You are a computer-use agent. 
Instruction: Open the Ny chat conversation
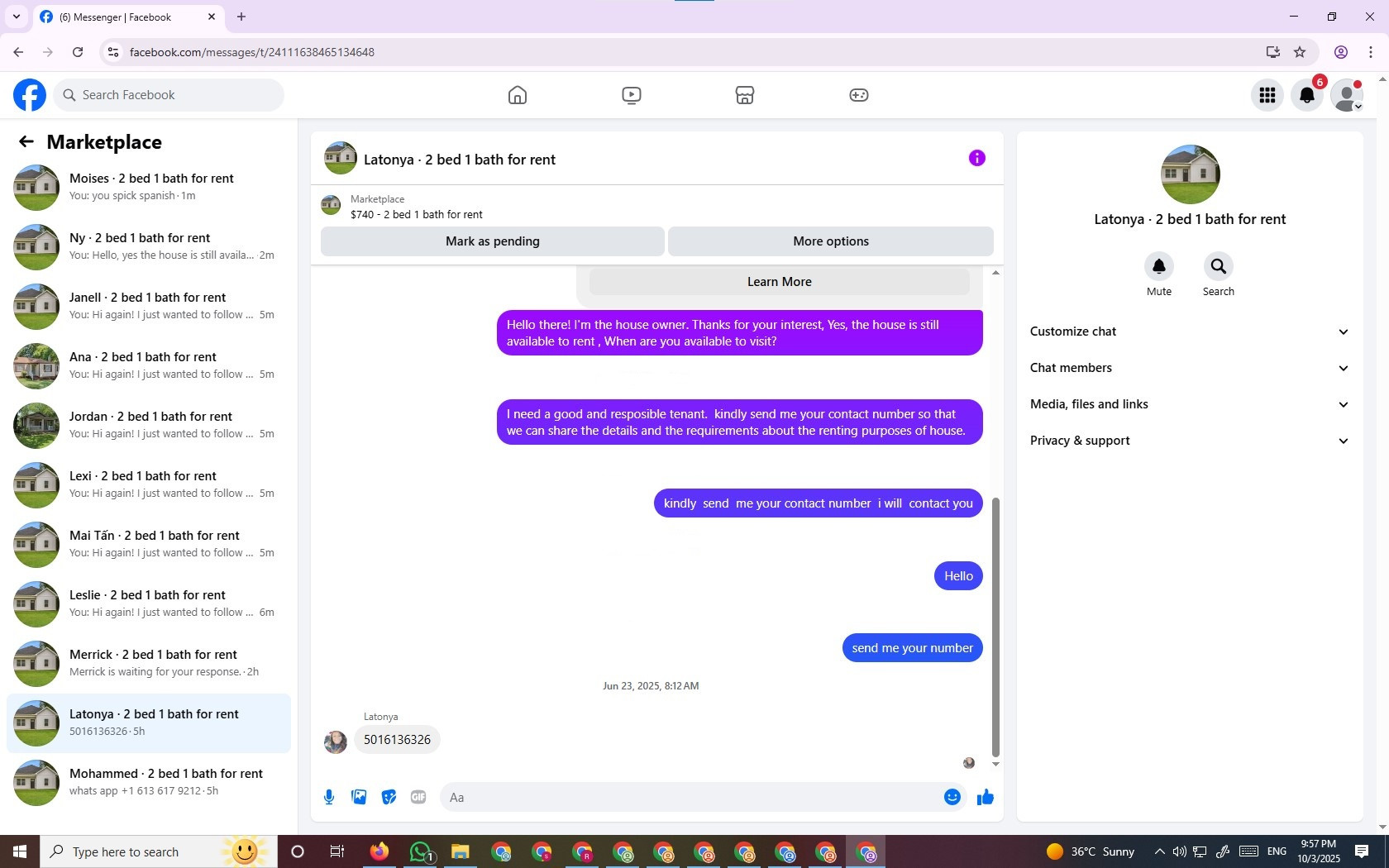(x=149, y=247)
